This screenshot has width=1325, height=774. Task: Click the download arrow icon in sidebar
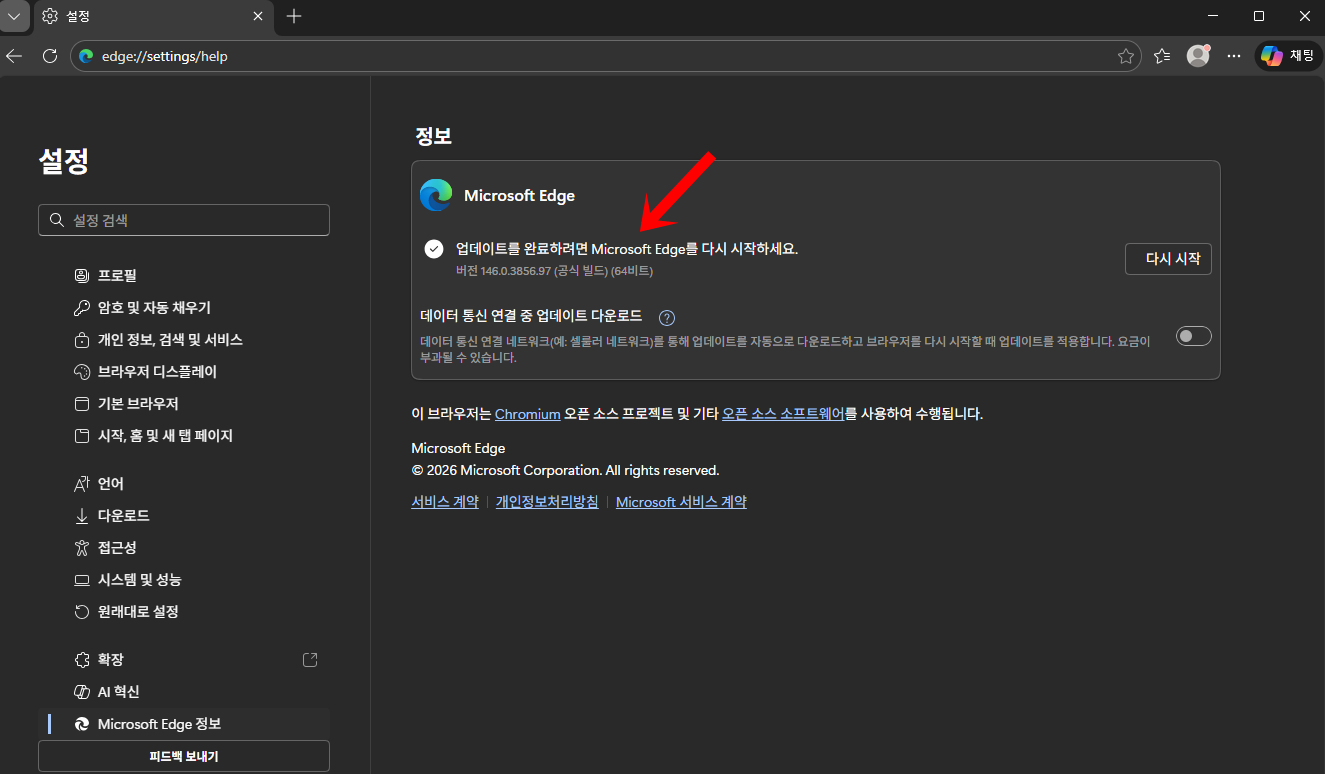[82, 516]
